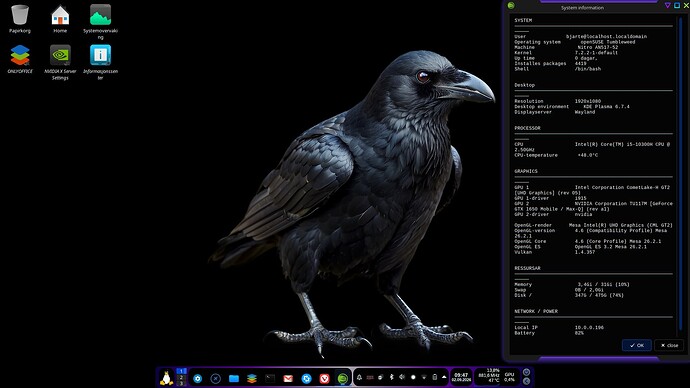Click the 'NETWORK / POWER' section heading
This screenshot has height=388, width=690.
[x=536, y=311]
